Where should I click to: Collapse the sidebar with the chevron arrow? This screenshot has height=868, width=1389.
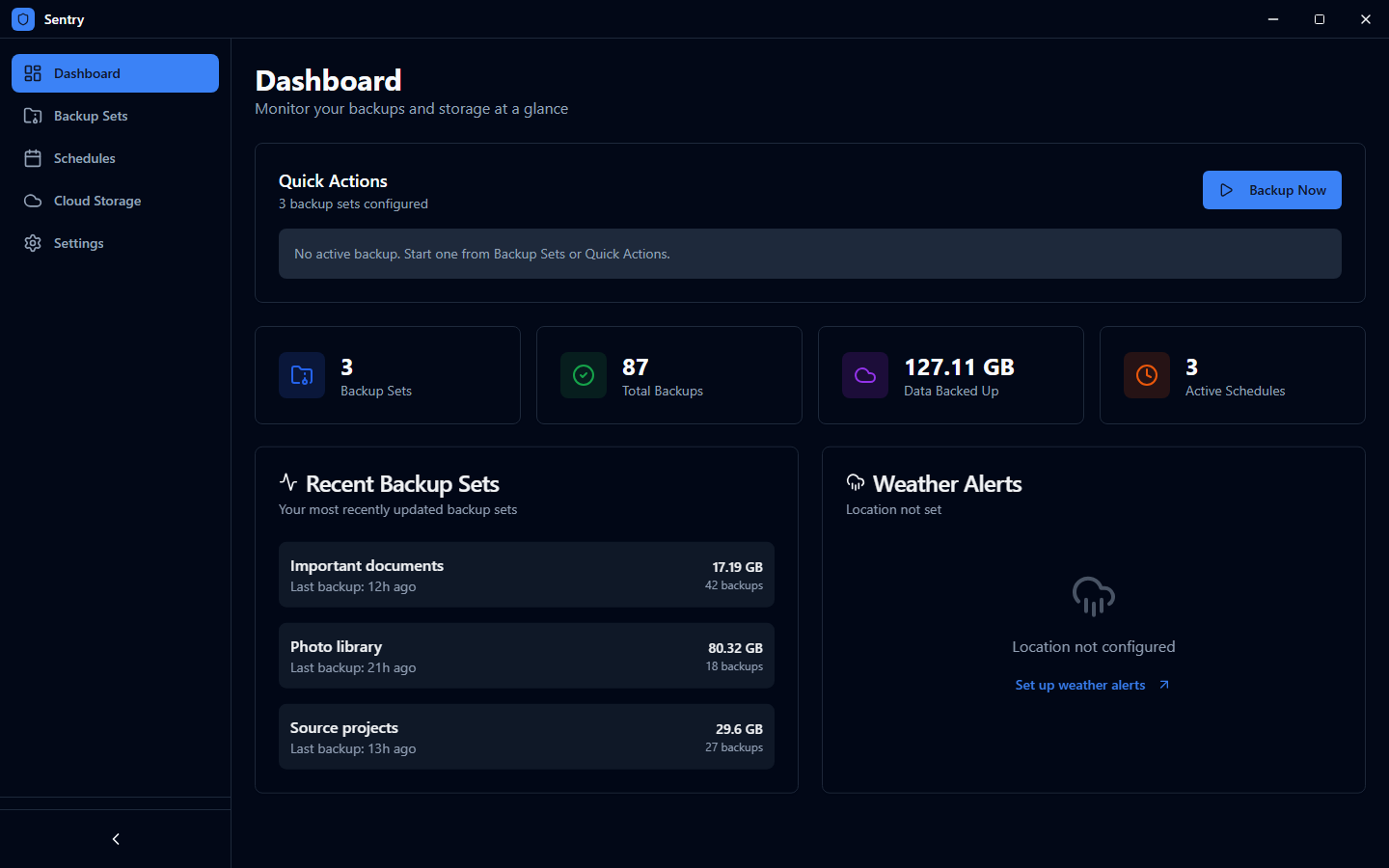click(x=116, y=839)
